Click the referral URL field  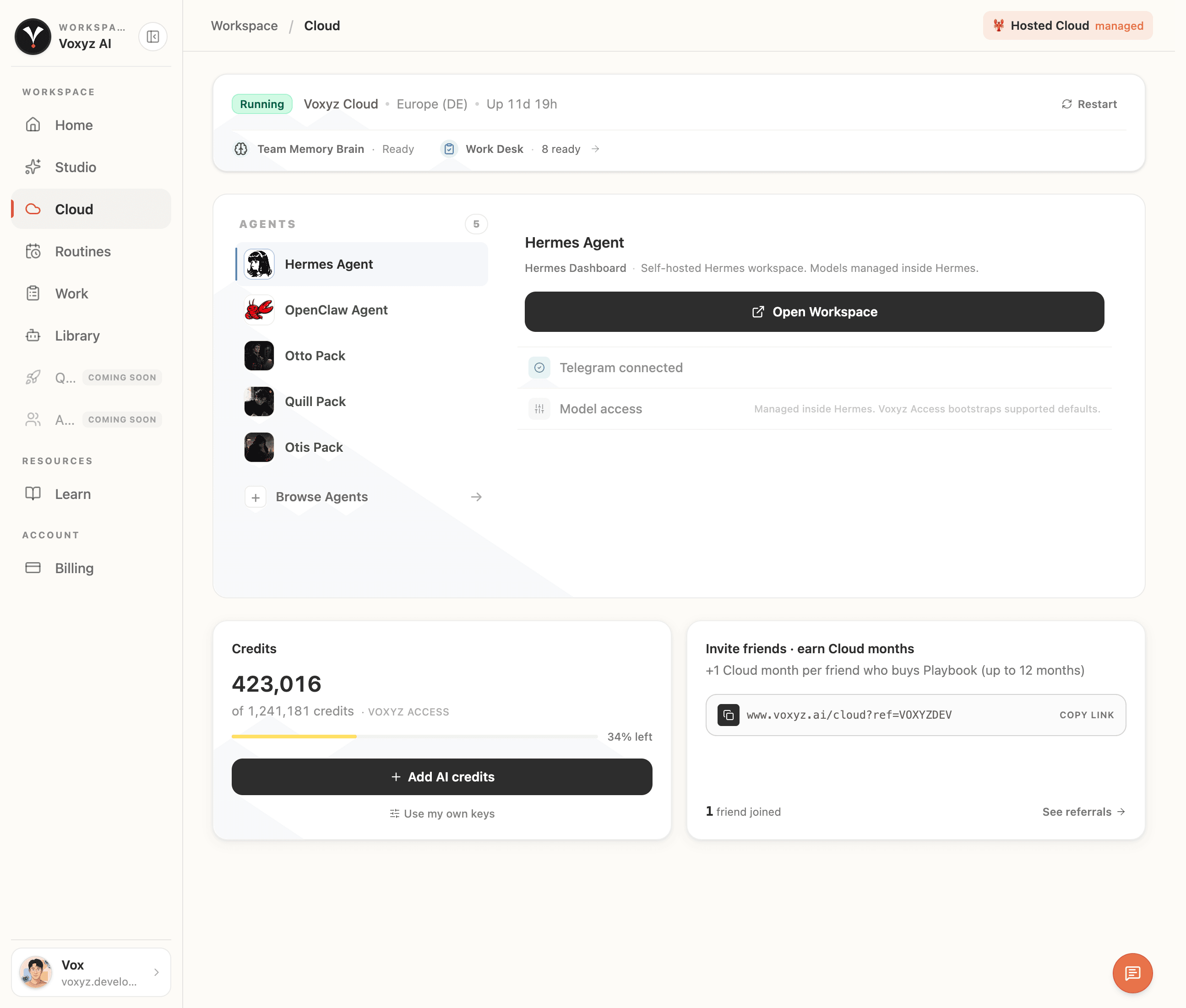916,715
